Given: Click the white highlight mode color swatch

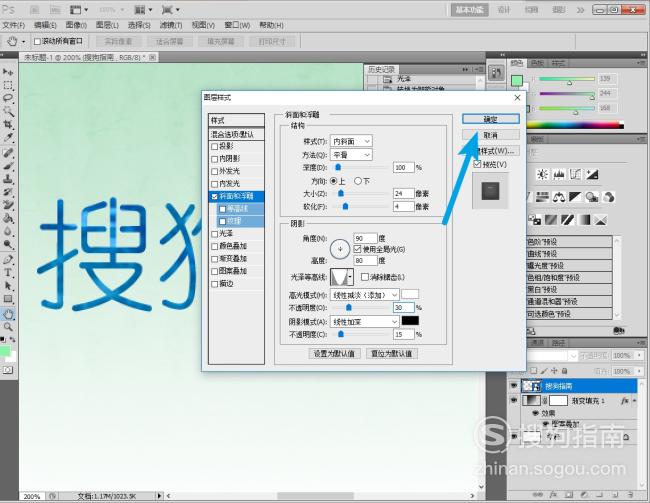Looking at the screenshot, I should pyautogui.click(x=410, y=294).
